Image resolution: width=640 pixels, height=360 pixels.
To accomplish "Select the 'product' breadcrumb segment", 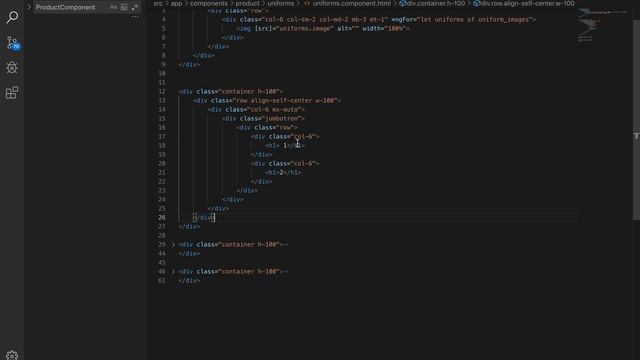I will click(x=247, y=3).
